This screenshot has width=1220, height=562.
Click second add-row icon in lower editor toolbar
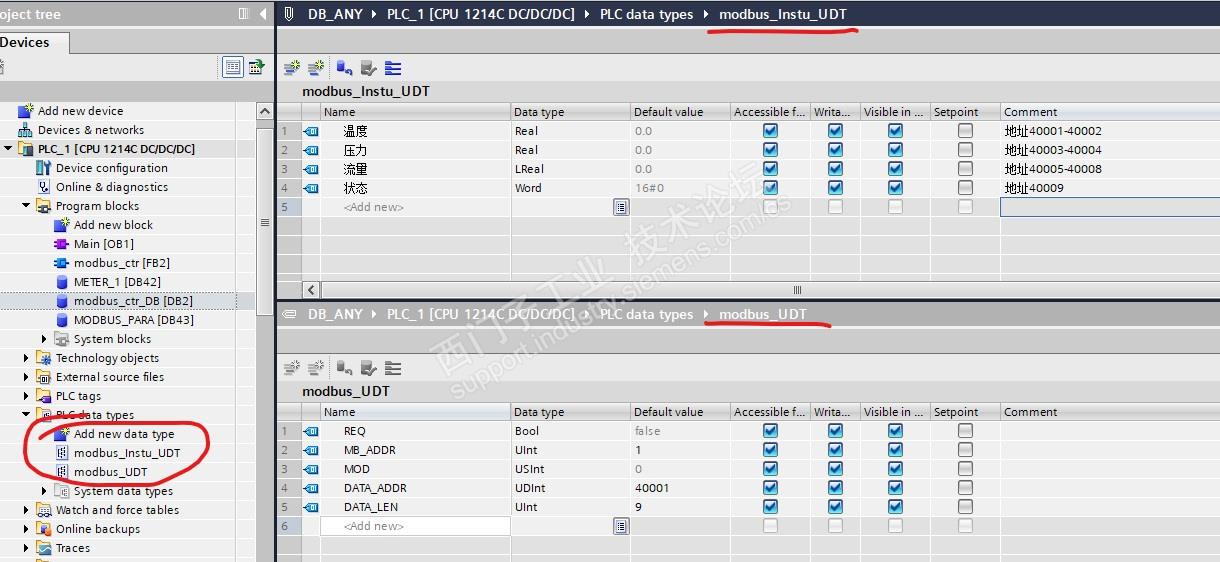(x=316, y=368)
